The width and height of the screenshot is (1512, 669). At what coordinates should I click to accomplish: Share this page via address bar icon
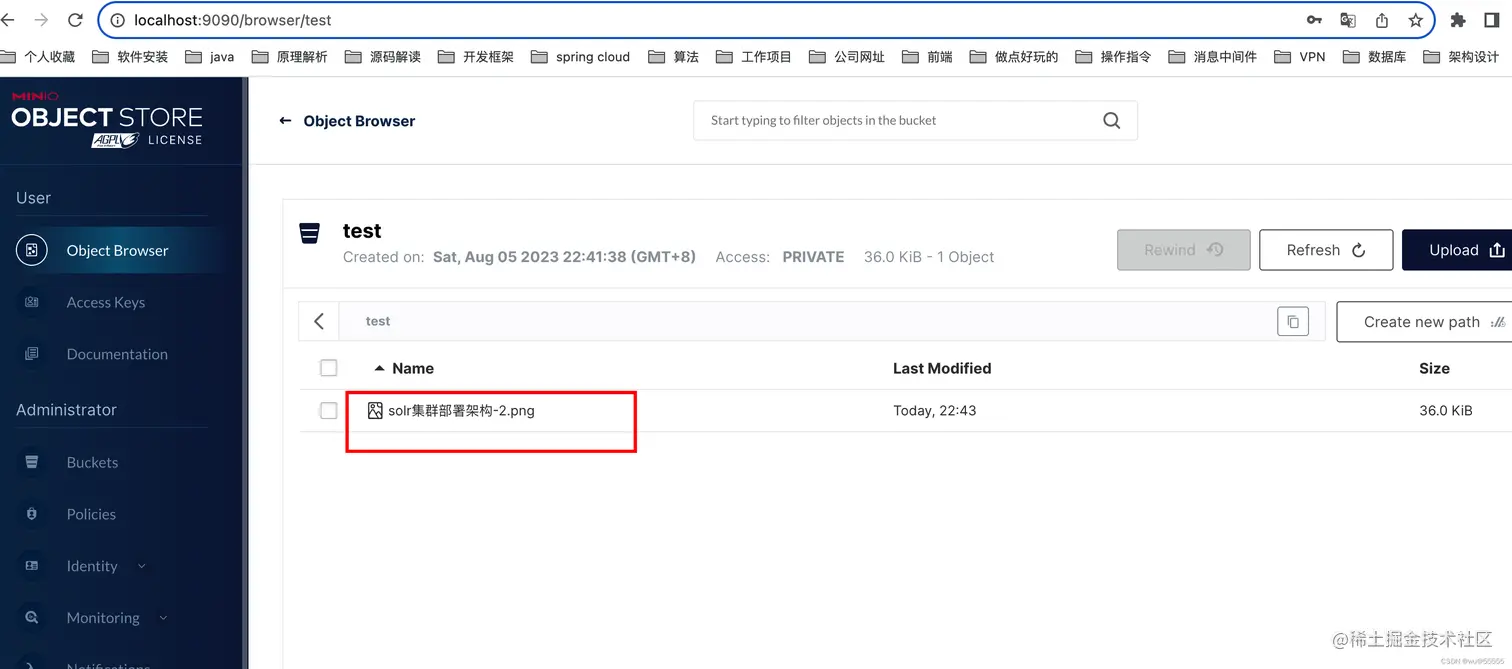(x=1382, y=20)
